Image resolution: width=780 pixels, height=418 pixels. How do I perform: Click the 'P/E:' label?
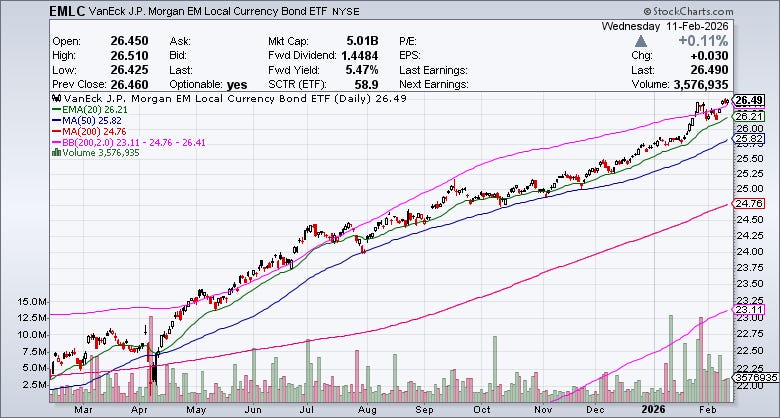click(x=408, y=41)
